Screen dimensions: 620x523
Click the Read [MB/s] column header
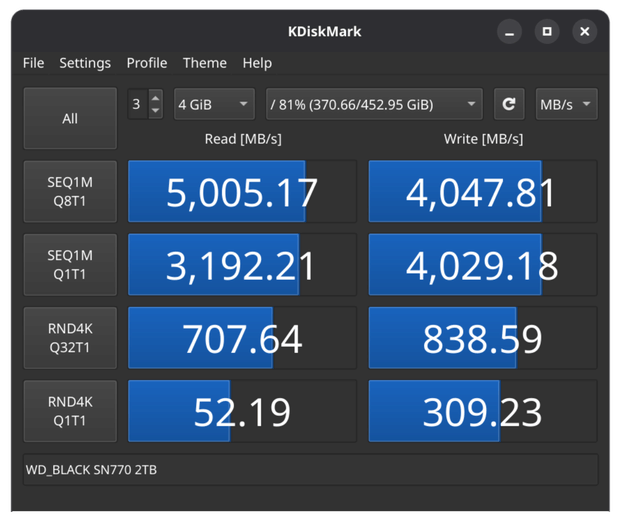pos(243,139)
